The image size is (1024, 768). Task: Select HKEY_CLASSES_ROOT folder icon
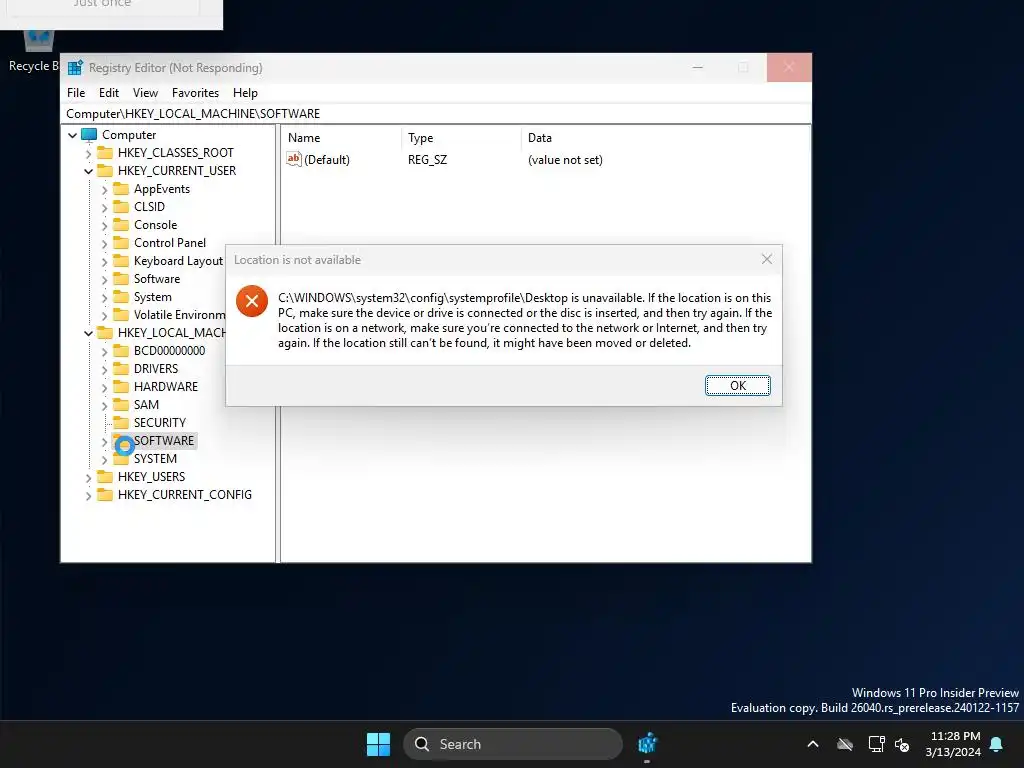pos(104,153)
